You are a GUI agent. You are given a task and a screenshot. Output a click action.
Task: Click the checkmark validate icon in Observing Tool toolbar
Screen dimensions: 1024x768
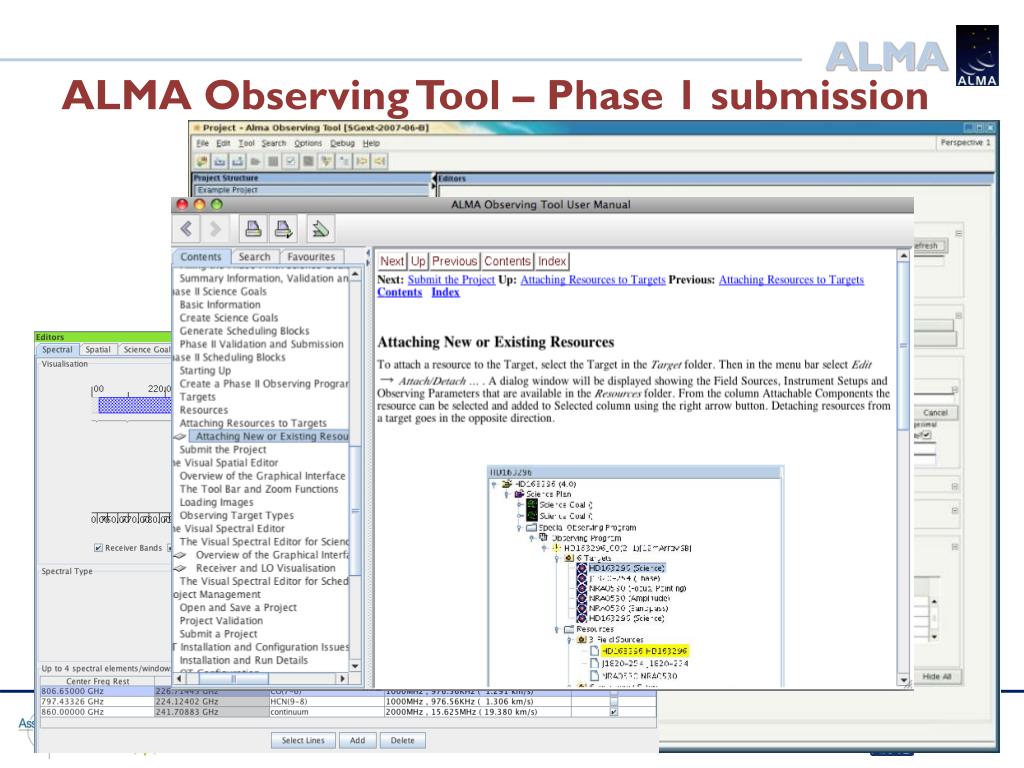click(x=291, y=161)
